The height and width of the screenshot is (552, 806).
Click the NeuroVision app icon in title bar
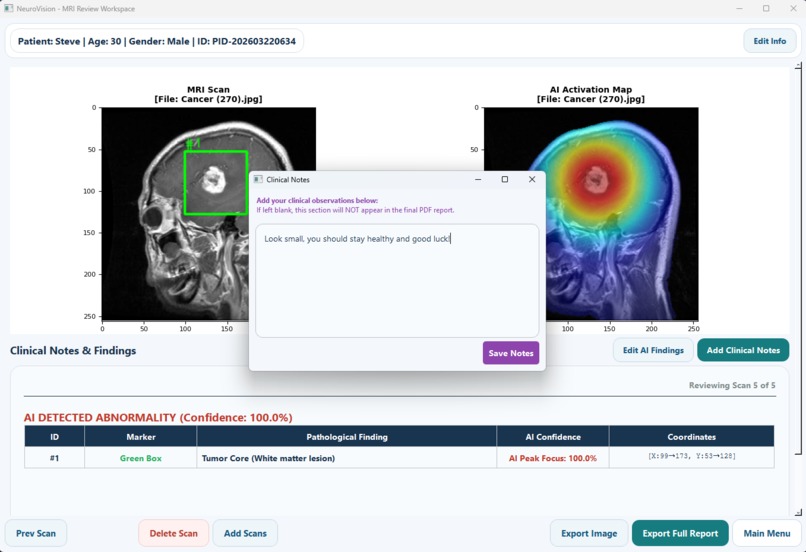[9, 9]
